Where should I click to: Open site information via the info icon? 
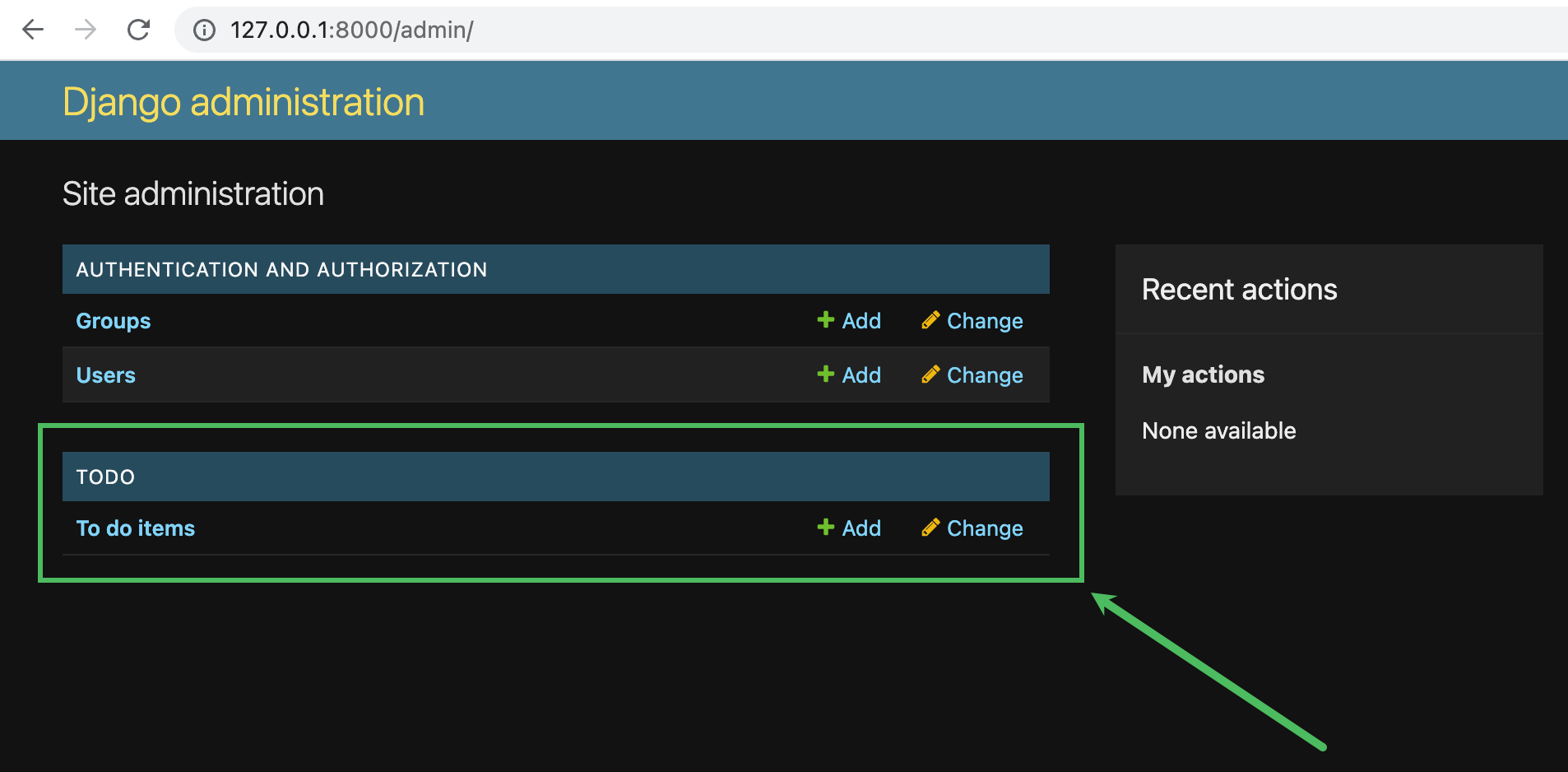(x=202, y=30)
